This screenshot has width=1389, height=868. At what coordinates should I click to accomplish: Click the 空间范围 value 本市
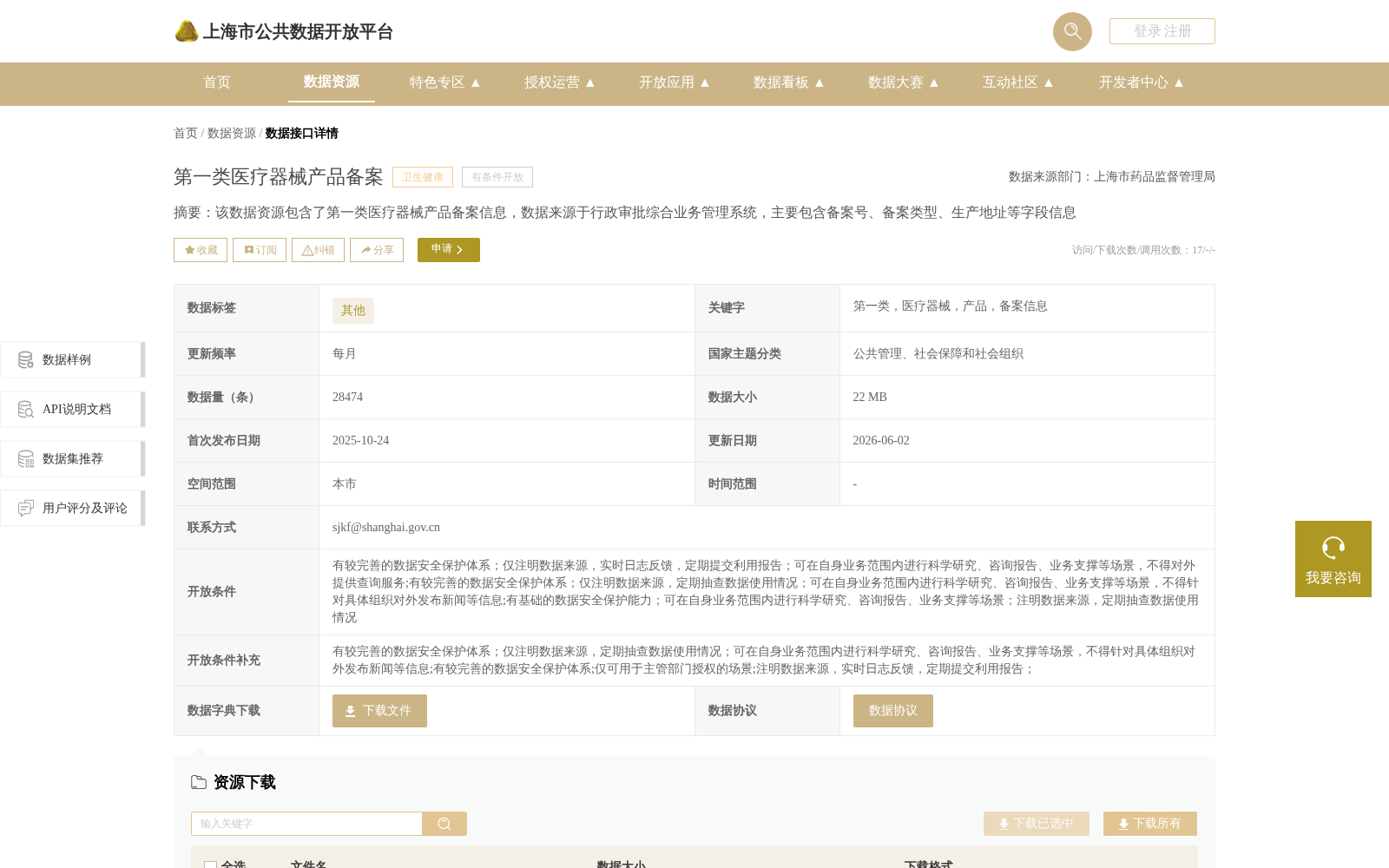(x=345, y=483)
